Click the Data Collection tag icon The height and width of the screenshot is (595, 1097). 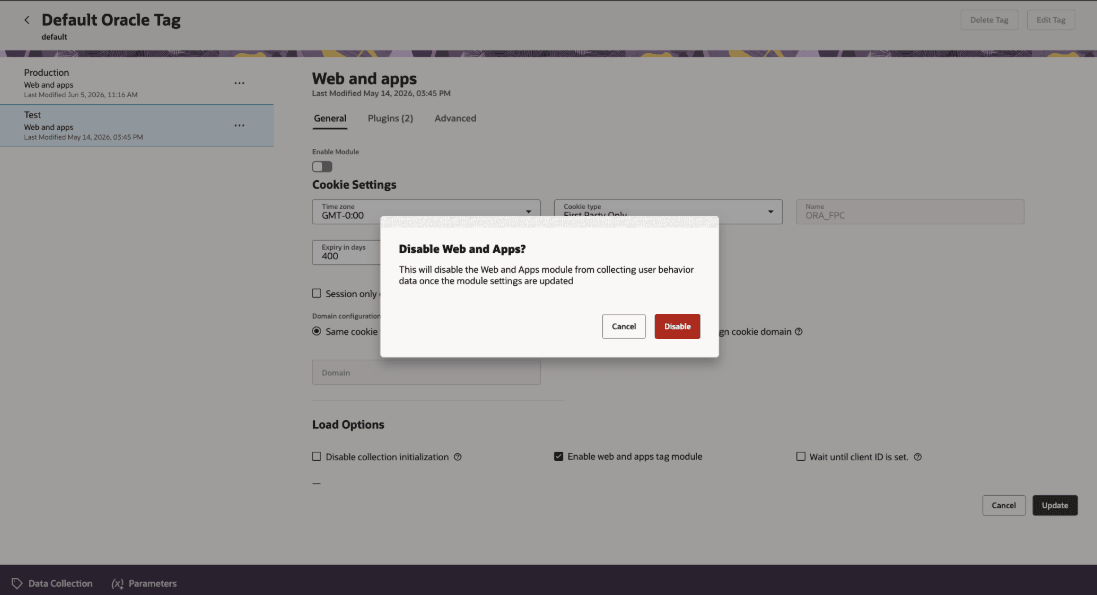[17, 584]
